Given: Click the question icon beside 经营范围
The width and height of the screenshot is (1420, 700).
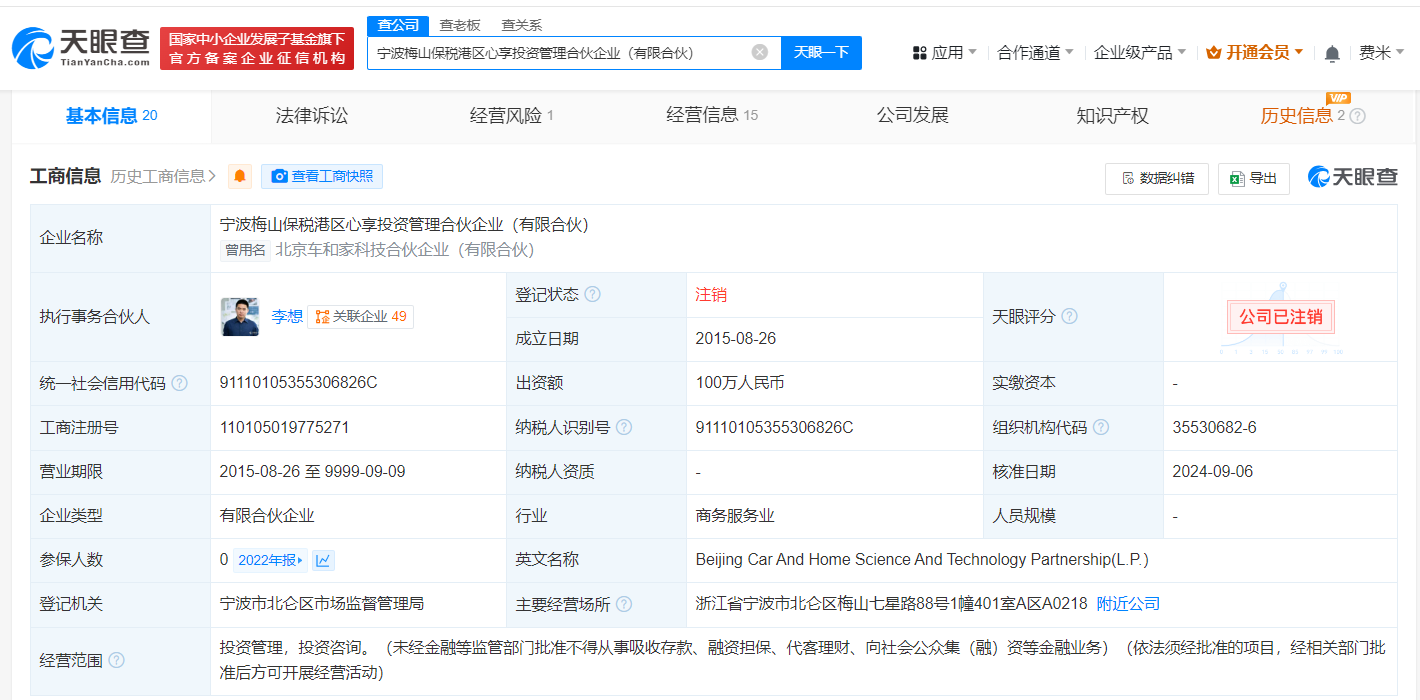Looking at the screenshot, I should [117, 660].
